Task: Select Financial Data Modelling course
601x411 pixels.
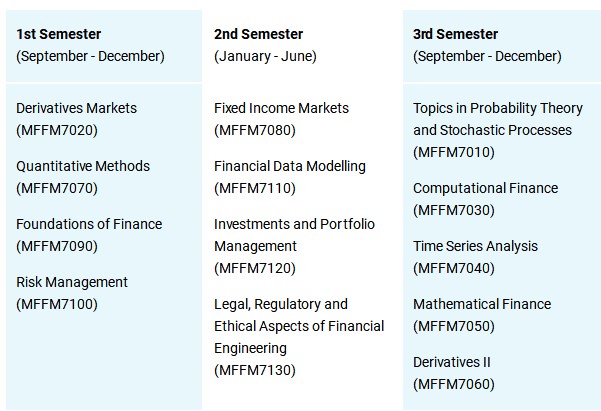Action: [290, 166]
